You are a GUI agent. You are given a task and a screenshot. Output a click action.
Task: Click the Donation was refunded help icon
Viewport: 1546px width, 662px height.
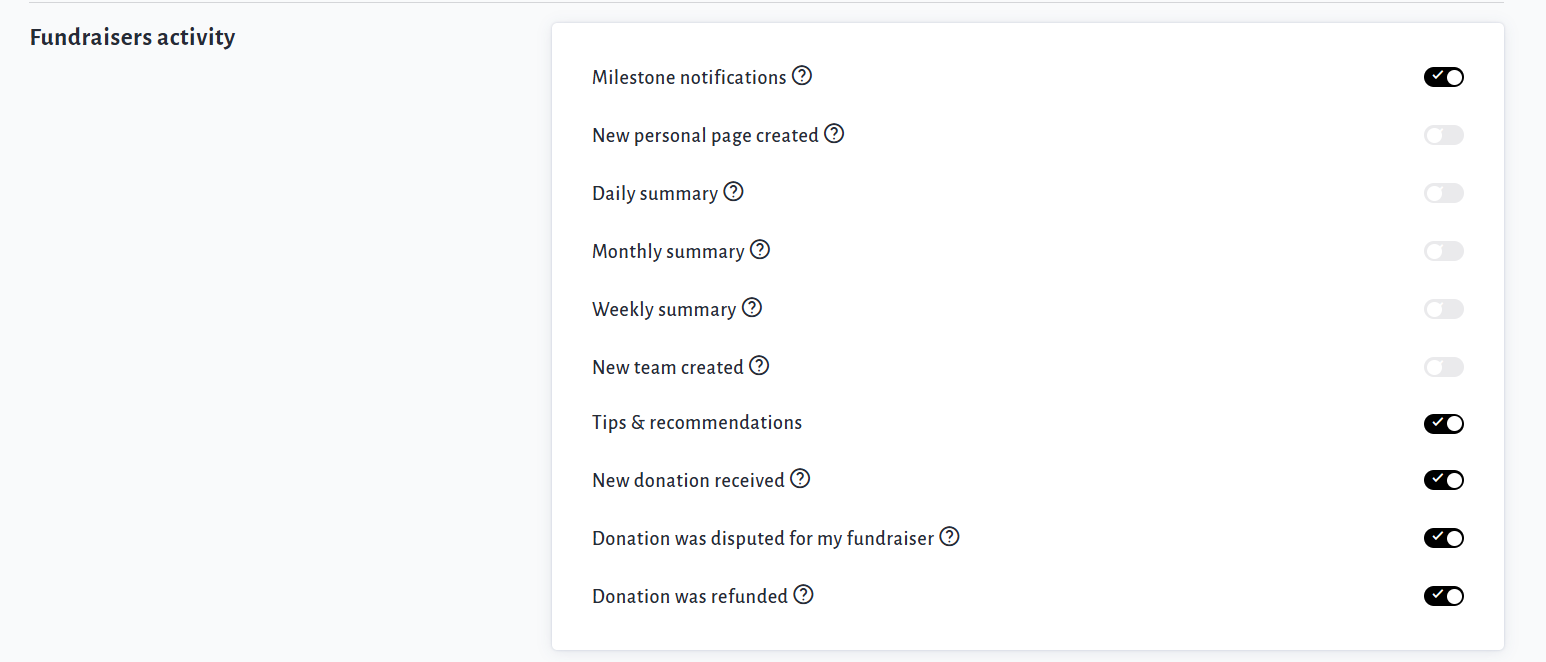pos(803,595)
